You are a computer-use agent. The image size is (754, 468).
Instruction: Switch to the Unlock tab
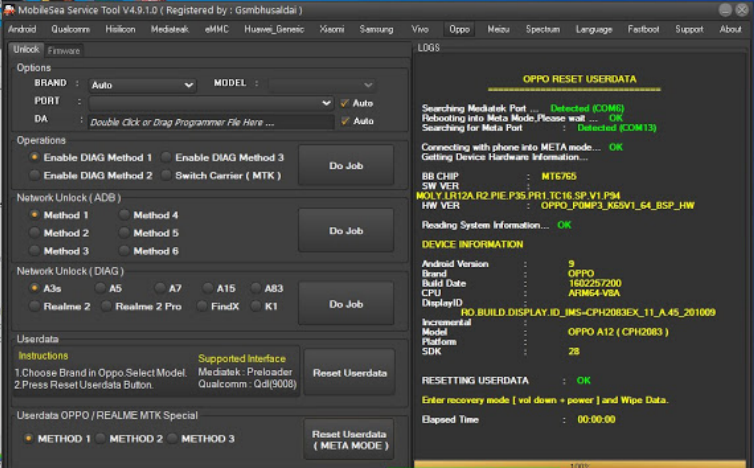coord(26,50)
